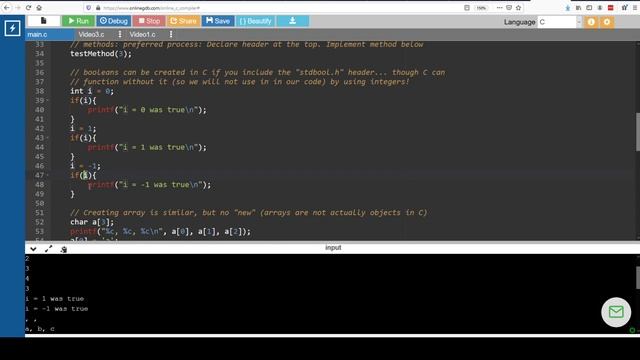This screenshot has height=360, width=640.
Task: Open the mail feedback floating button
Action: [616, 312]
